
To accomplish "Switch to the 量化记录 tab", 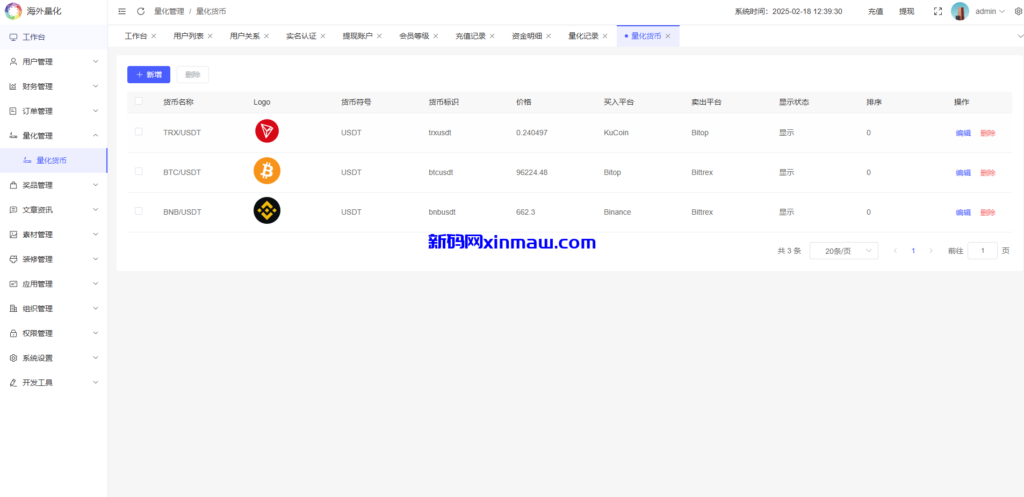I will pos(583,36).
